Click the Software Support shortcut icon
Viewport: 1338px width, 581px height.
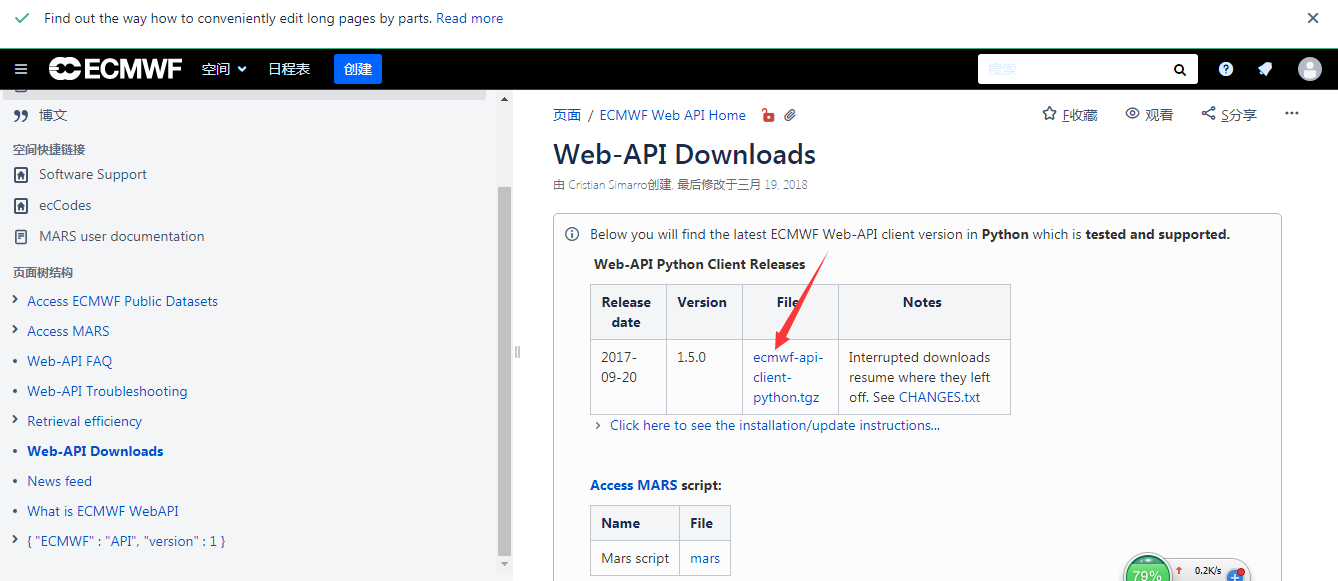21,175
